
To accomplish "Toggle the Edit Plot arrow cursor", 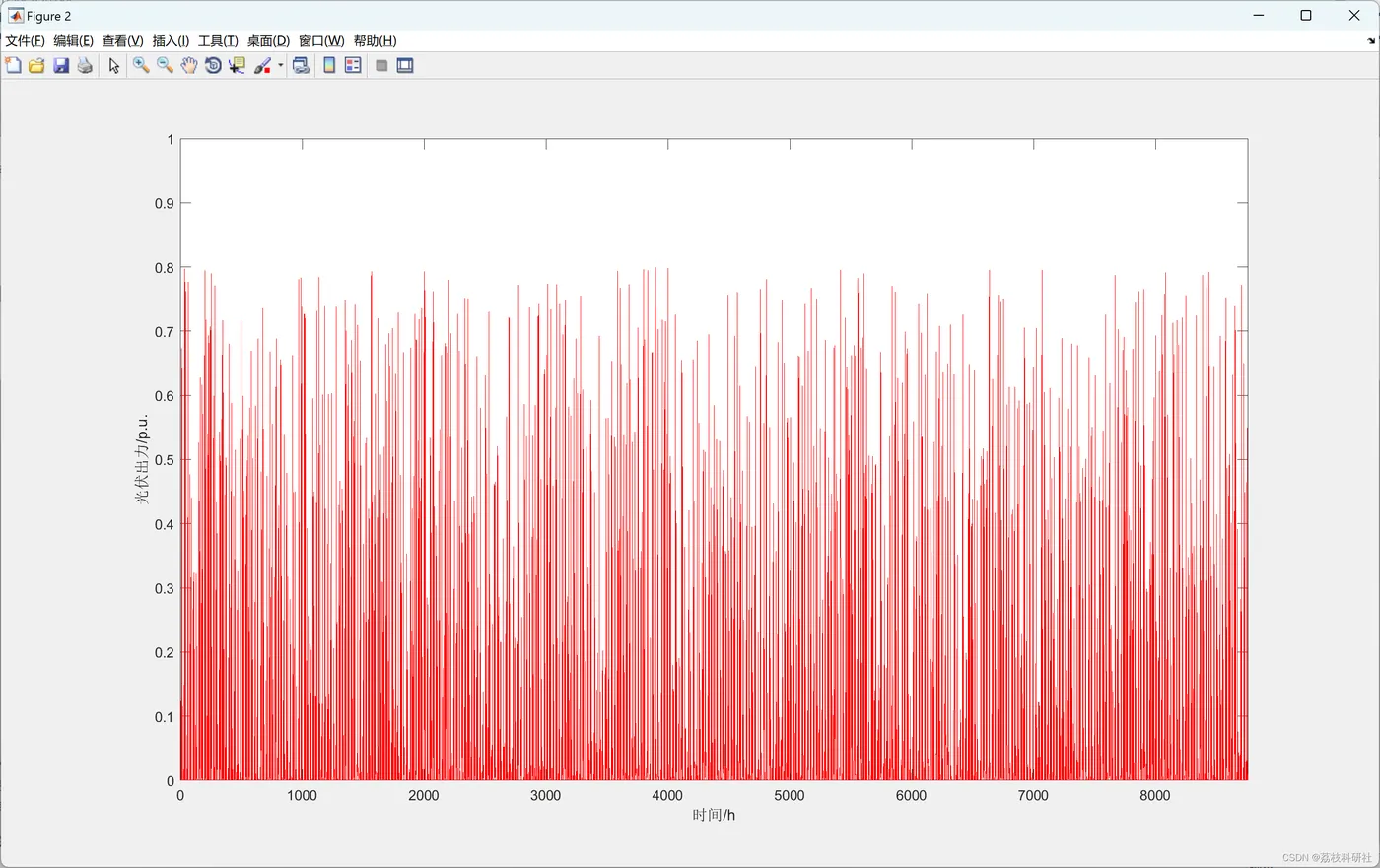I will coord(114,66).
